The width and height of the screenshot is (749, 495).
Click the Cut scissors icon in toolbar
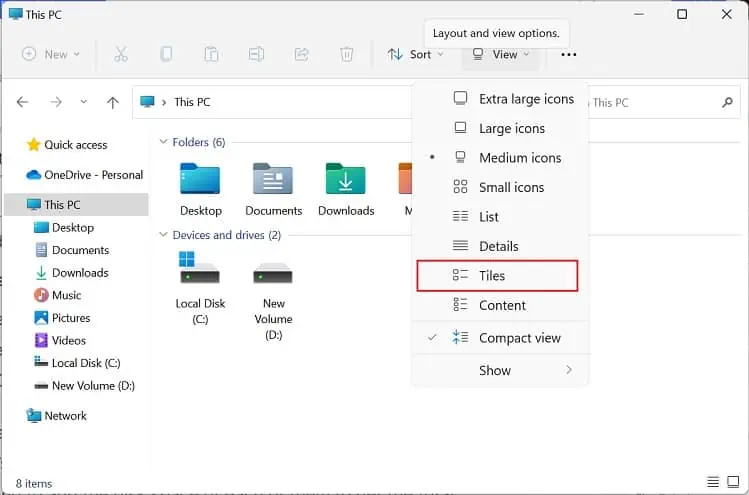(121, 54)
